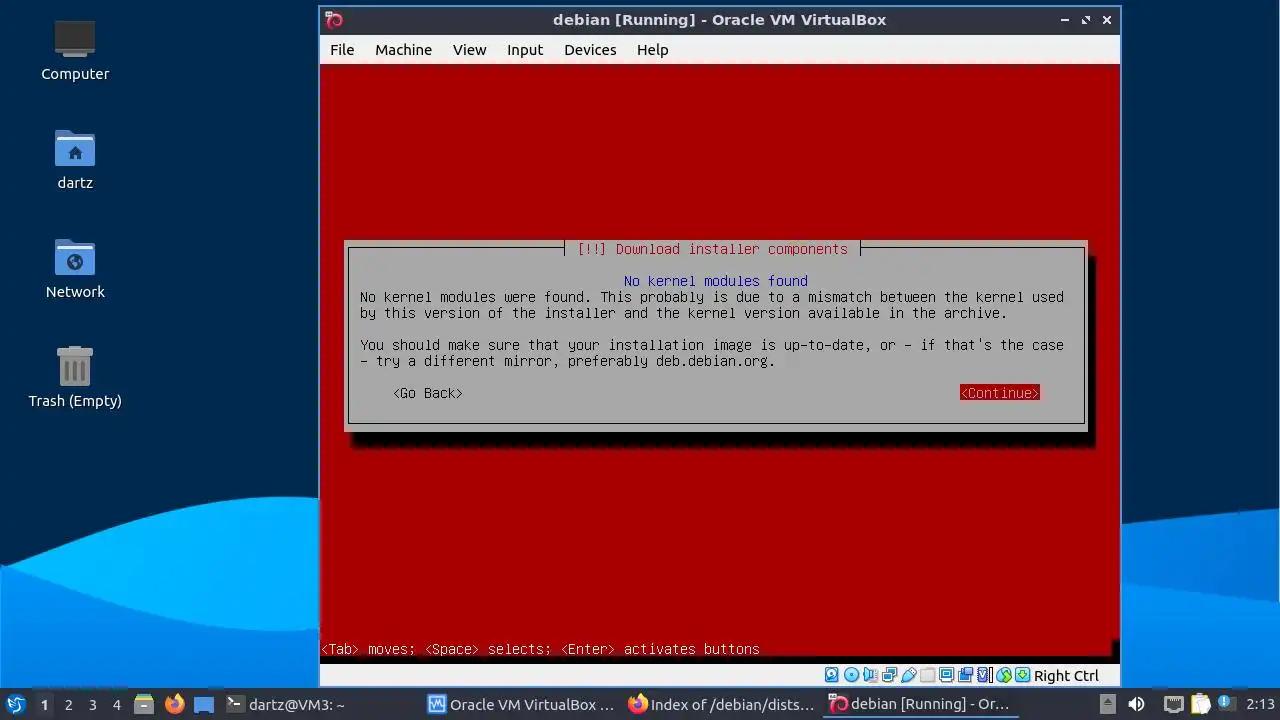Switch to workspace 2

pos(68,704)
